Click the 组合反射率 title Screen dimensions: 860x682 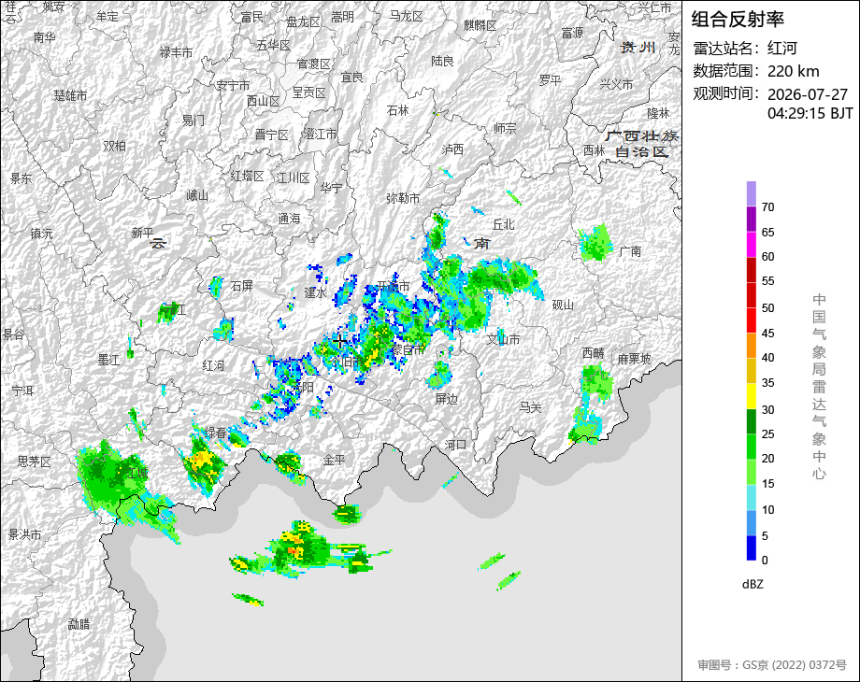pos(737,19)
